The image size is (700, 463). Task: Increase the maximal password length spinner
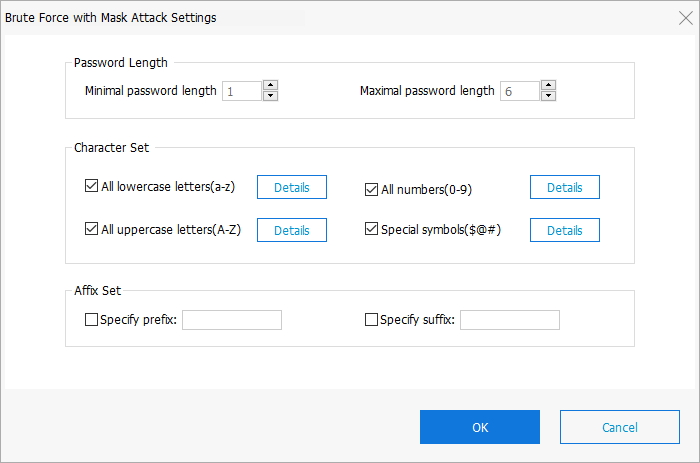point(548,85)
